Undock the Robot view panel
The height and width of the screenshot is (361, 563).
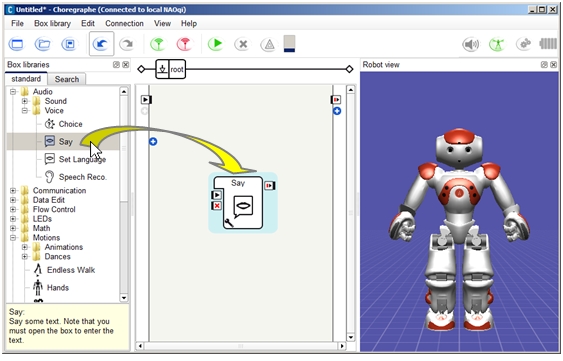tap(544, 65)
